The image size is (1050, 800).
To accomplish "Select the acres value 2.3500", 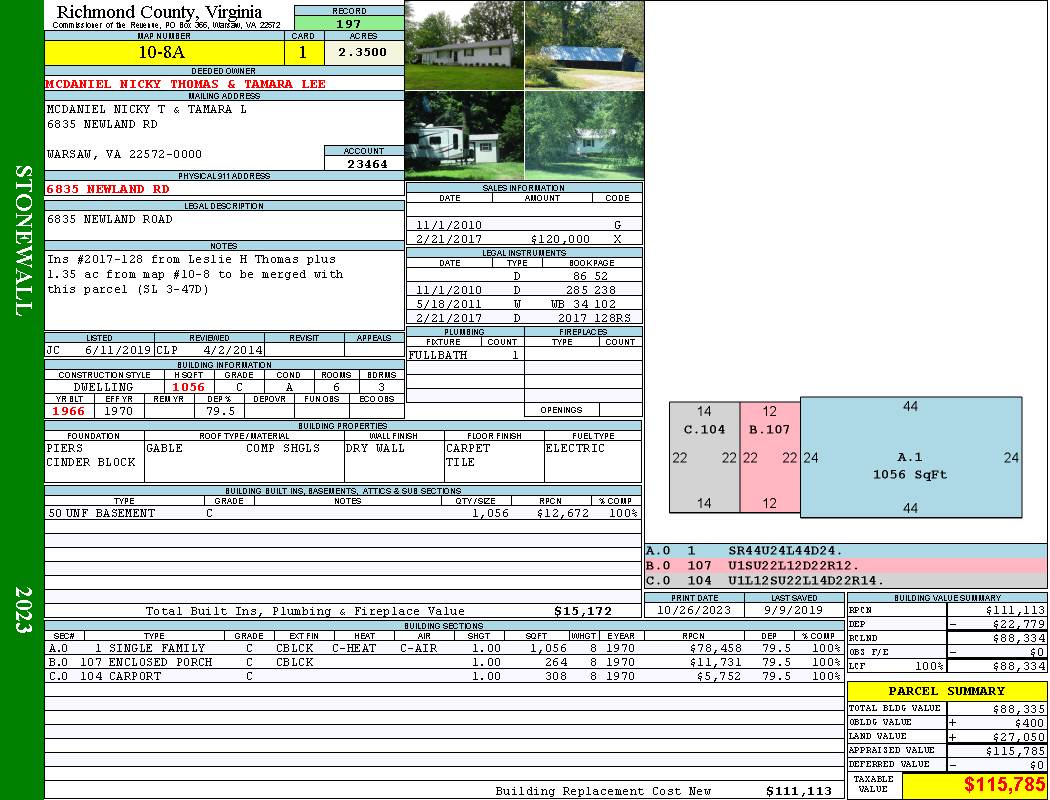I will coord(362,52).
